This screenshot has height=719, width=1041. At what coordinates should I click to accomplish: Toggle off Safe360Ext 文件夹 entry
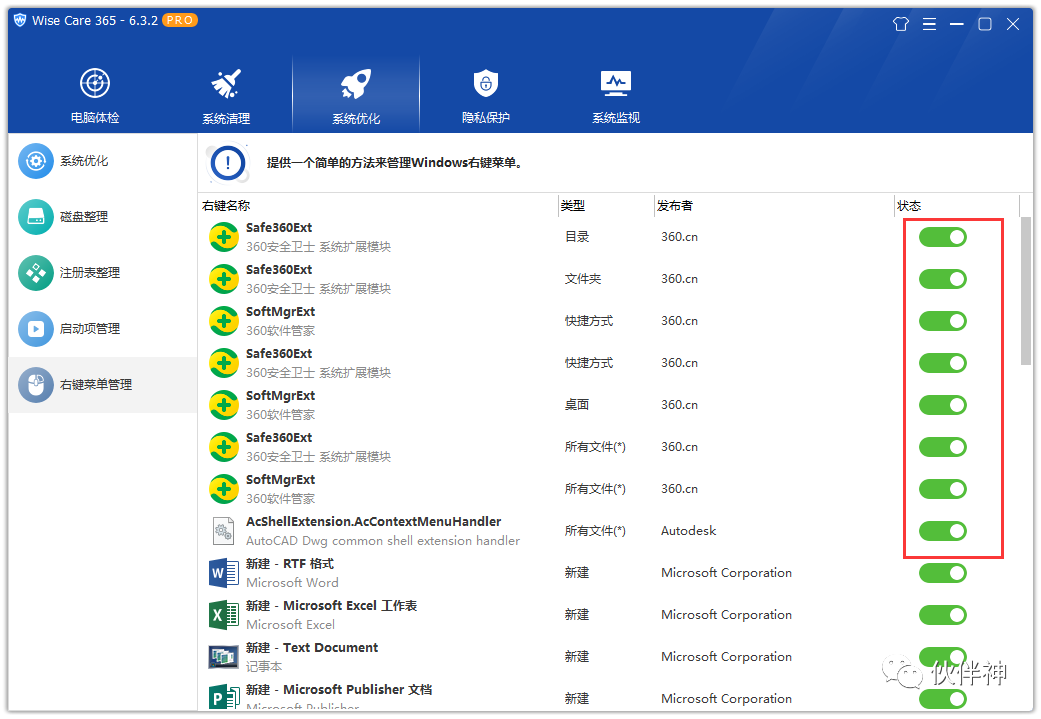coord(942,279)
